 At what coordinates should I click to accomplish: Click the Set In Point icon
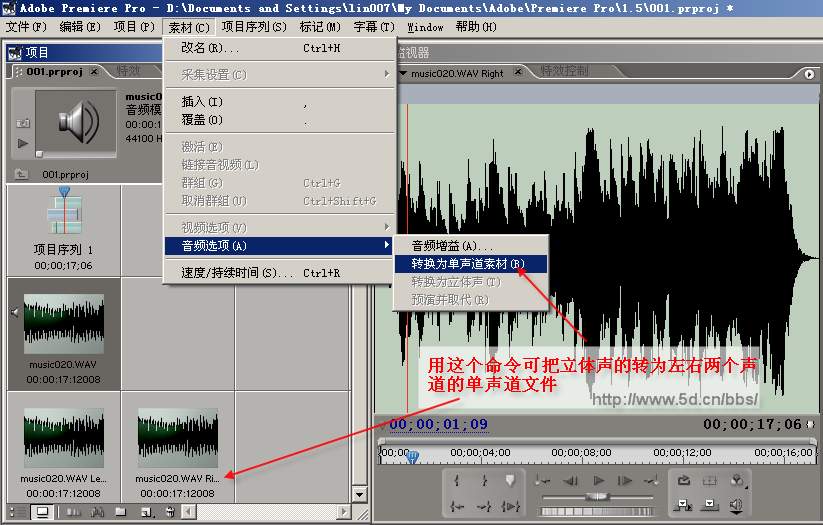457,480
